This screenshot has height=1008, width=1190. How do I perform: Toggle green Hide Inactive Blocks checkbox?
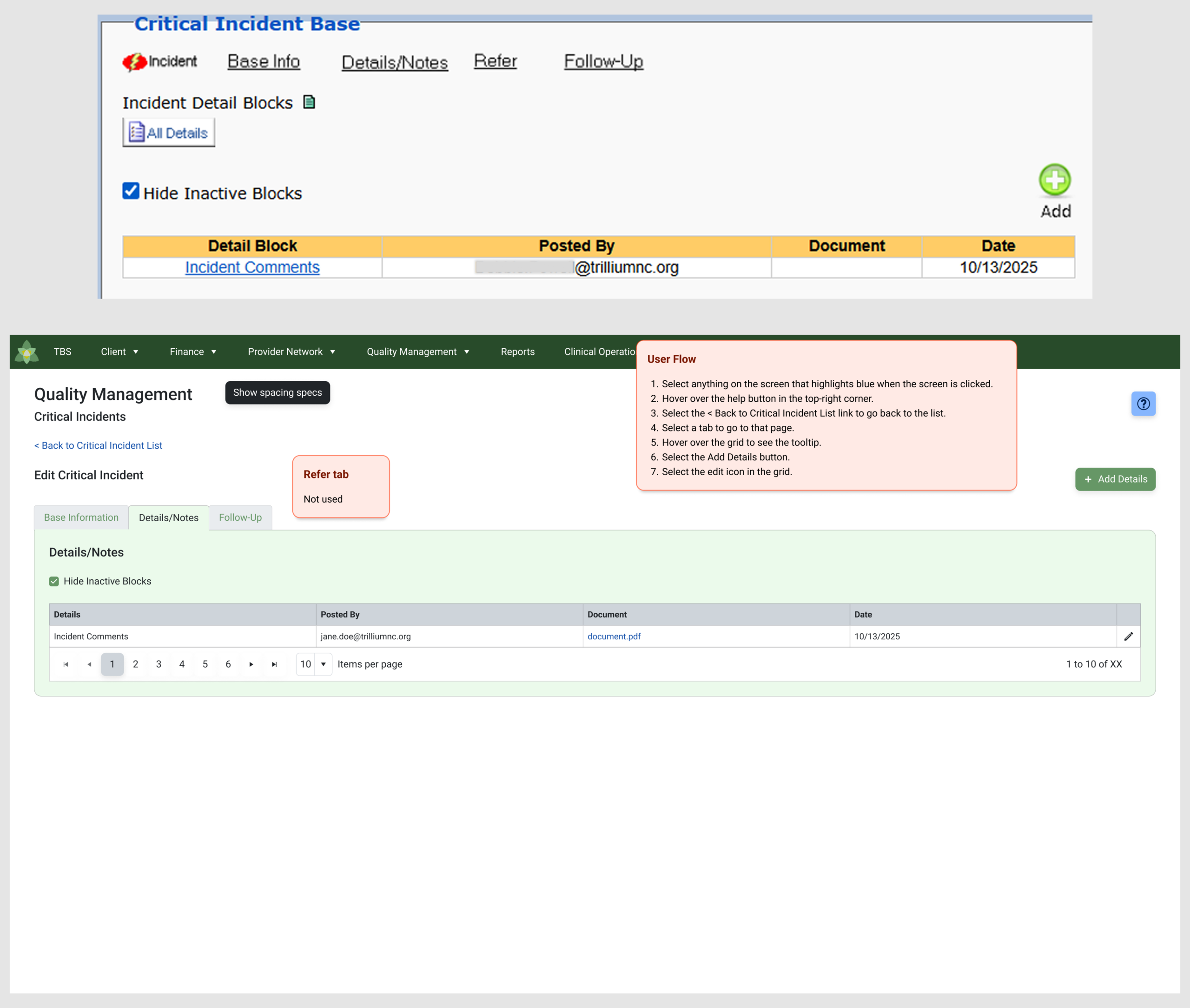click(54, 581)
